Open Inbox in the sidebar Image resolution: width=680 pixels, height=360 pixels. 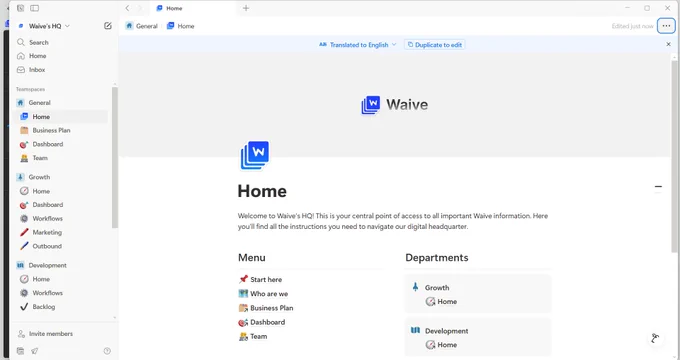click(37, 70)
